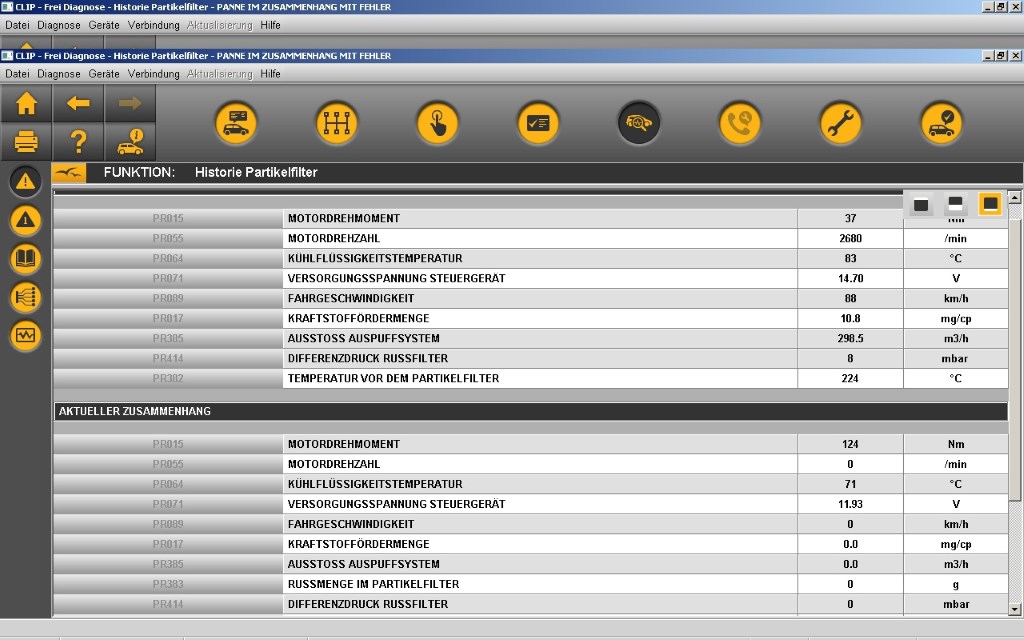The width and height of the screenshot is (1024, 640).
Task: Click the phone with clock icon
Action: (739, 124)
